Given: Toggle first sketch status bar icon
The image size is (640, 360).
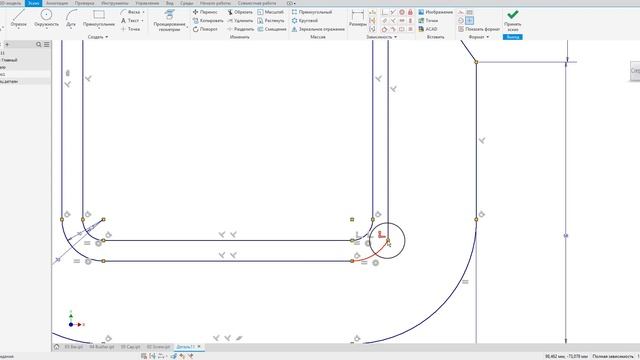Looking at the screenshot, I should [x=144, y=356].
